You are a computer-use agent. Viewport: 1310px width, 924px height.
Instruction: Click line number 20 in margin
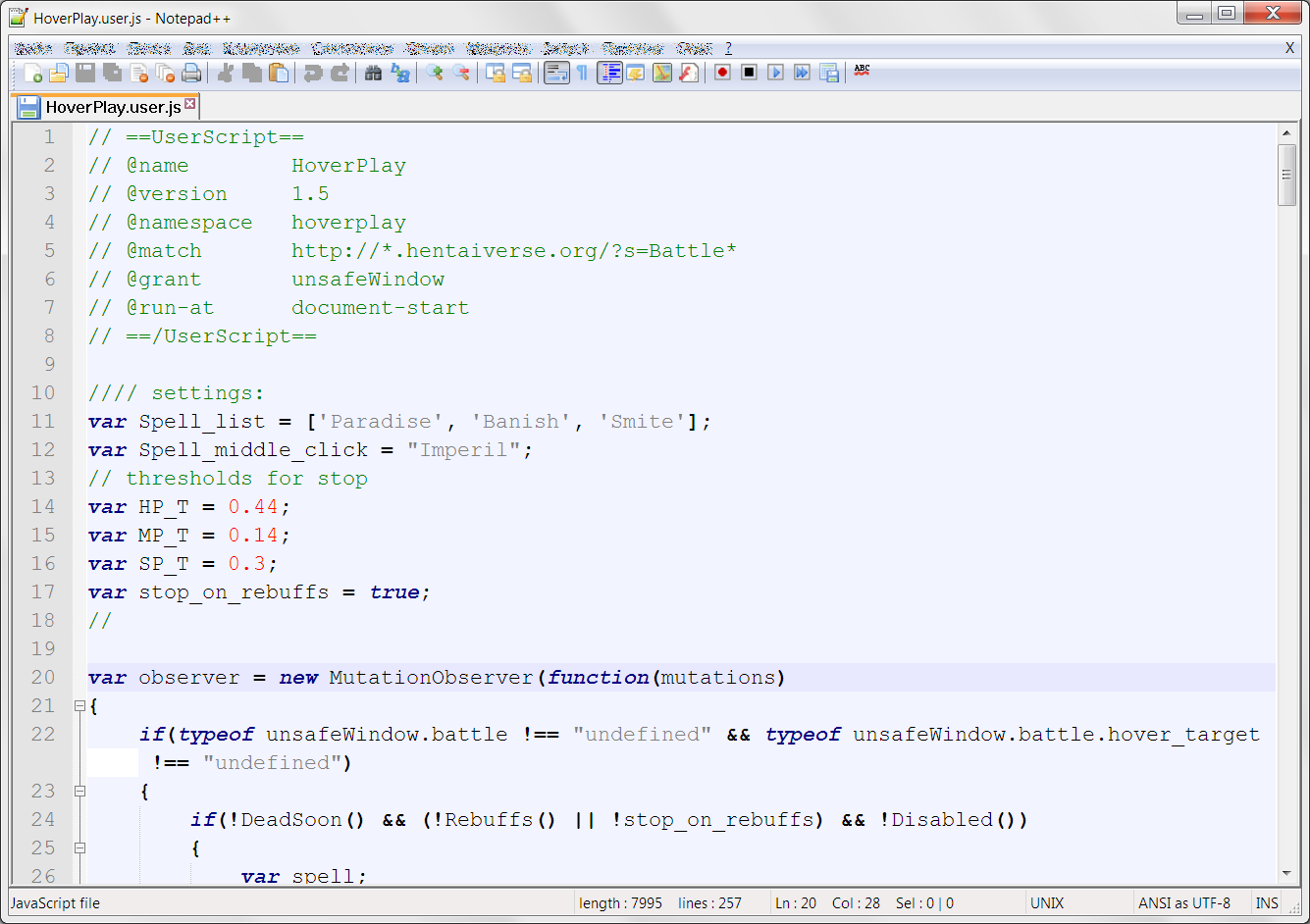coord(43,678)
